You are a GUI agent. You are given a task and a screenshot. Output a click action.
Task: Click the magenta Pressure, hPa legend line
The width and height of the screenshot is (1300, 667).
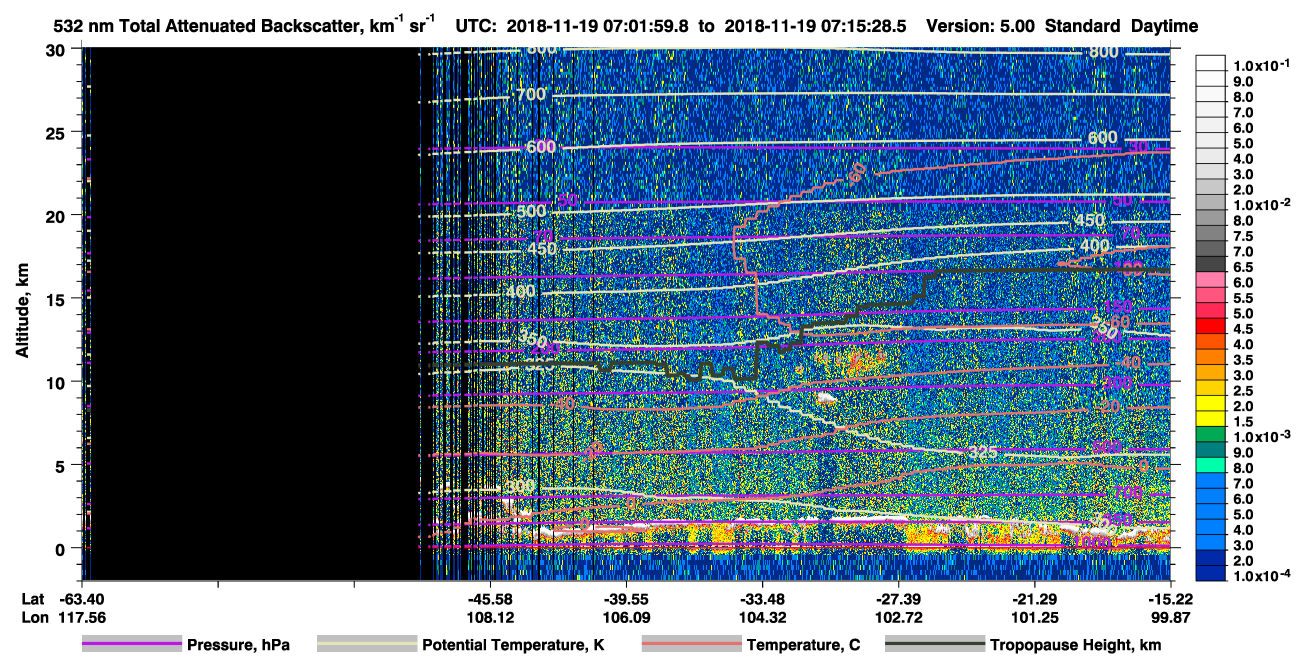pyautogui.click(x=131, y=645)
